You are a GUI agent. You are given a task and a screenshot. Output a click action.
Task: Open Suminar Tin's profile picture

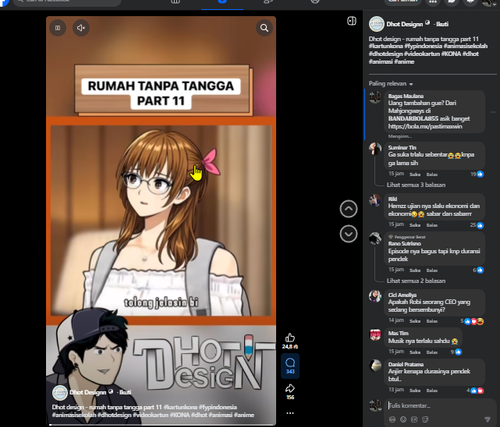click(375, 149)
